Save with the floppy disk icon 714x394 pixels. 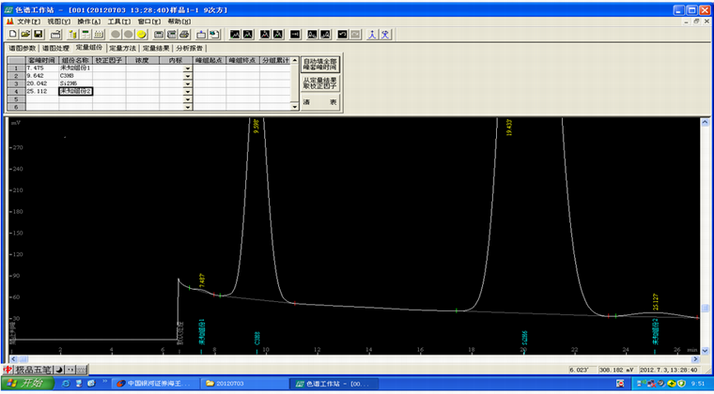[x=38, y=34]
